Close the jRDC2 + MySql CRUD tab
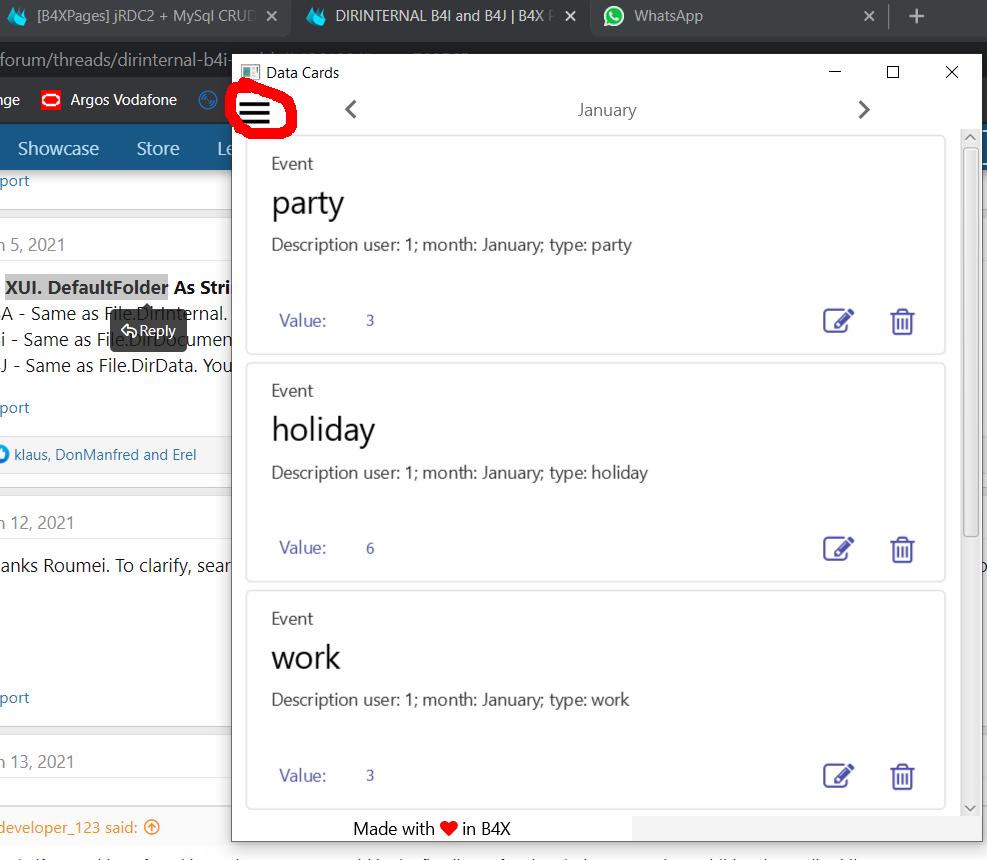Image resolution: width=987 pixels, height=860 pixels. 271,16
